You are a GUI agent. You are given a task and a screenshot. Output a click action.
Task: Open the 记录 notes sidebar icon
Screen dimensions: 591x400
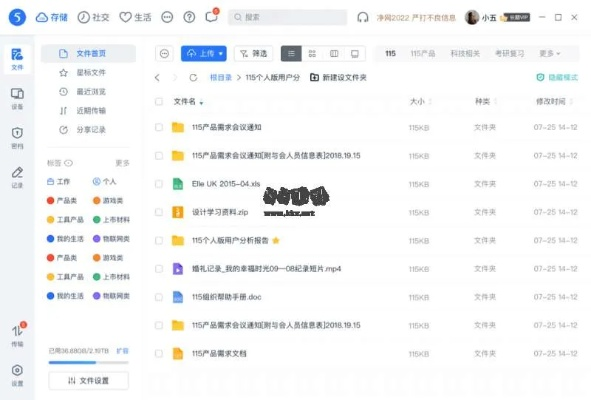[x=17, y=177]
